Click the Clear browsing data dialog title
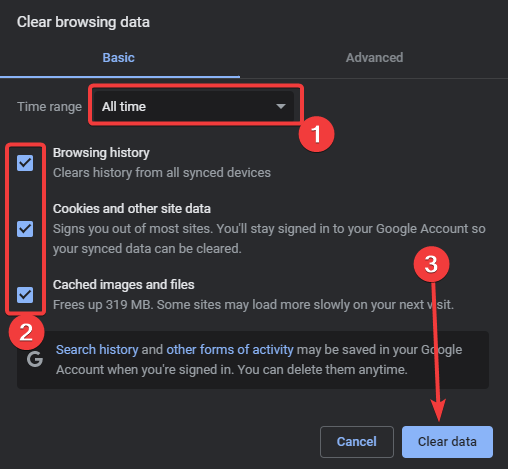 [83, 22]
